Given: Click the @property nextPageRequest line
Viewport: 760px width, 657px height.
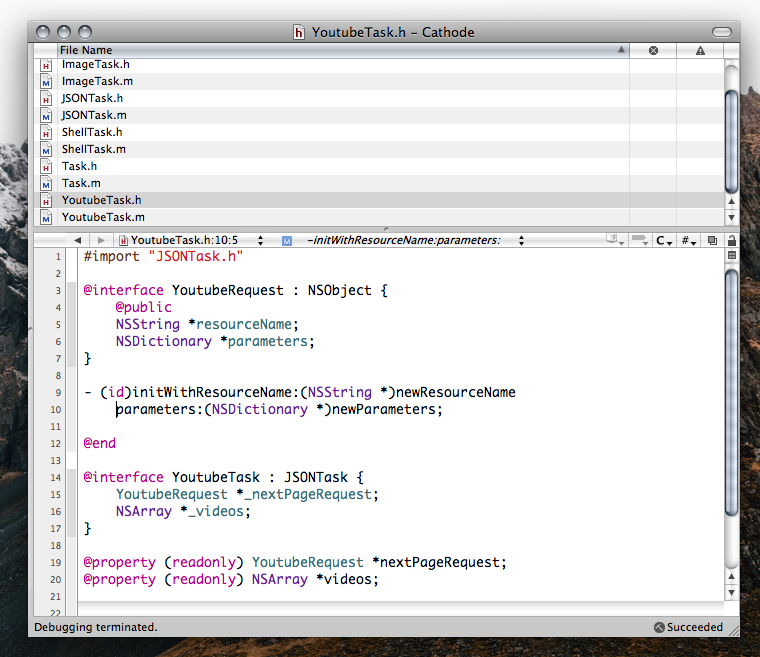Looking at the screenshot, I should (295, 562).
